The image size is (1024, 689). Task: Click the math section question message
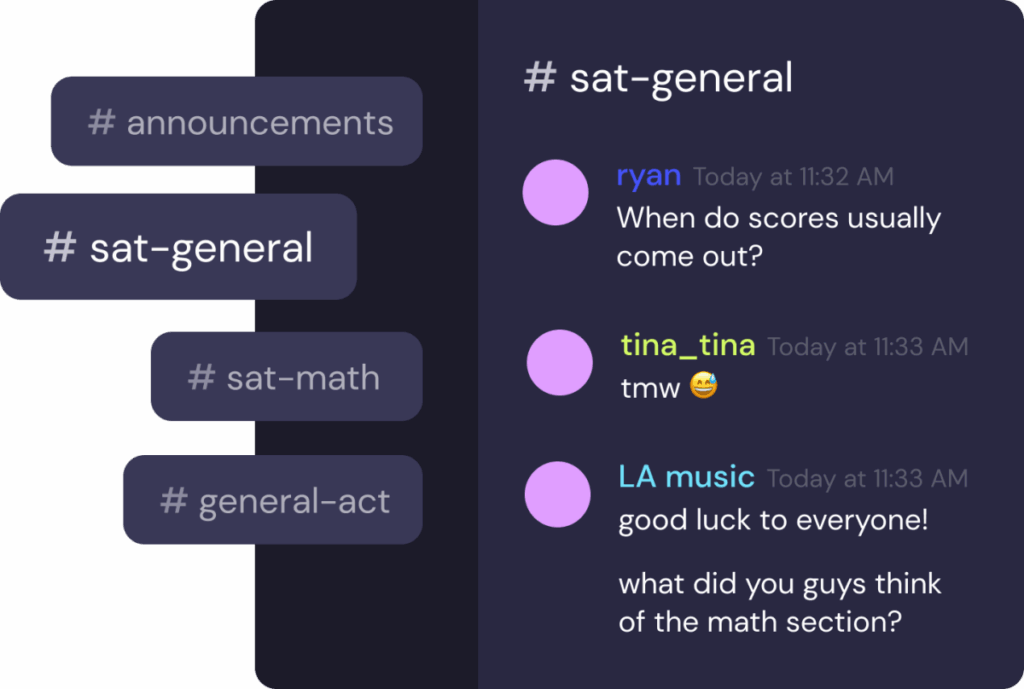click(780, 602)
